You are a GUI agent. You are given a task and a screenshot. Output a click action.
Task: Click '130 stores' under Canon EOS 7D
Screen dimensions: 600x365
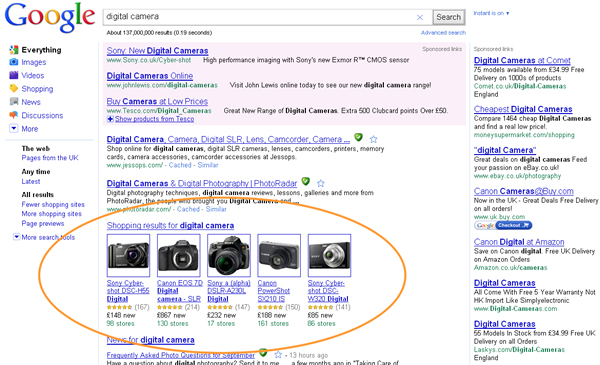(x=173, y=324)
